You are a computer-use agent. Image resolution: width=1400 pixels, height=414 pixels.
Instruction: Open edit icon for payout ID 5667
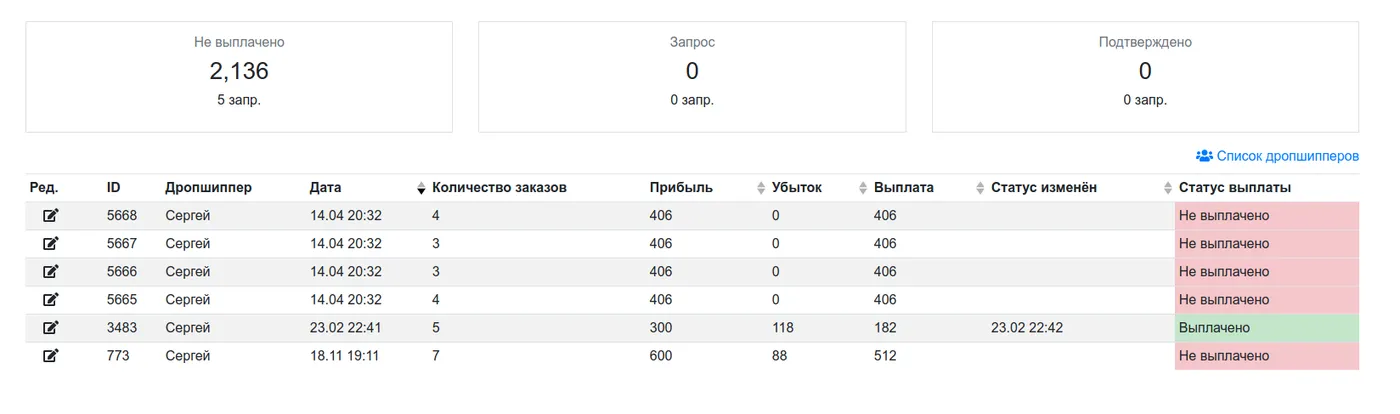coord(50,243)
